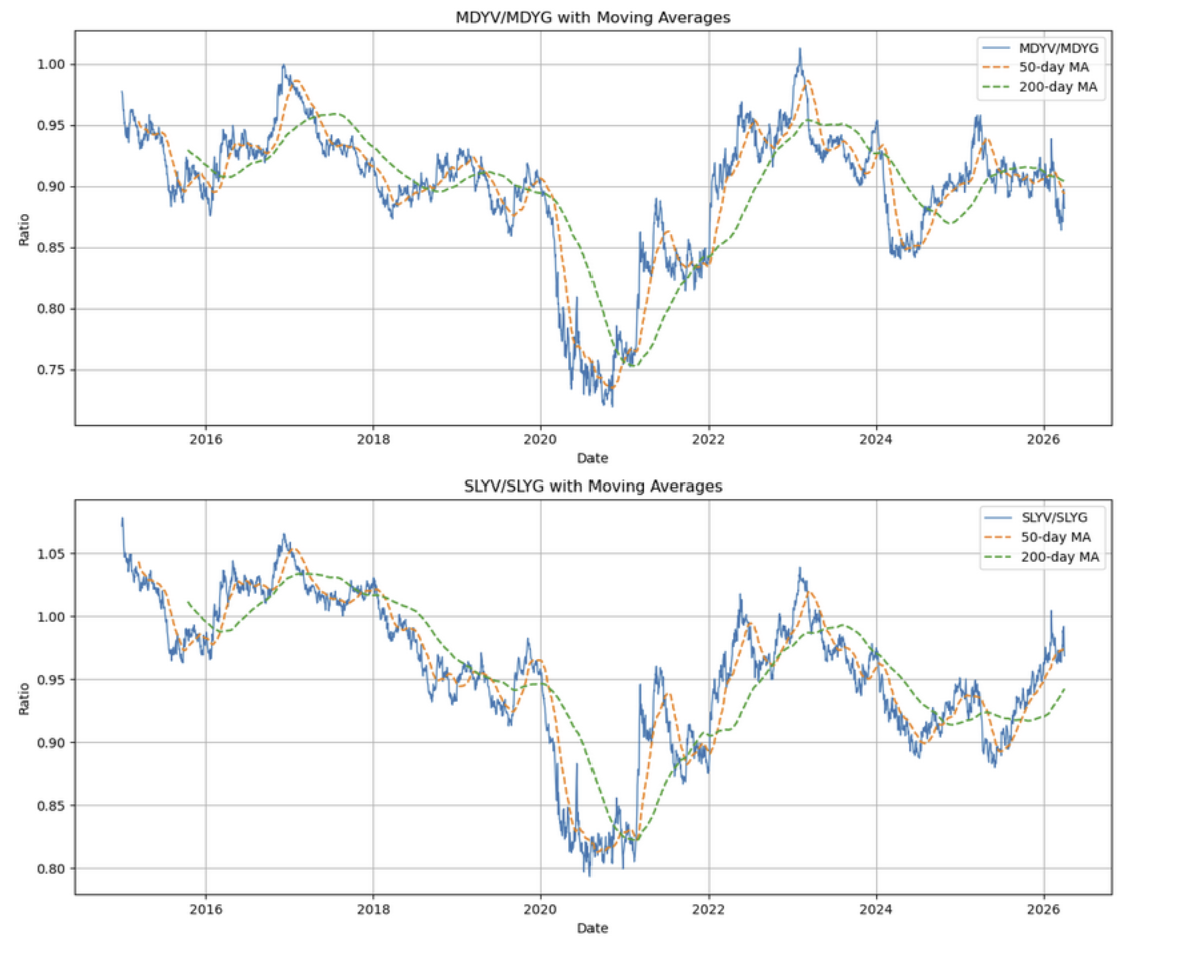Click the bottom chart's "Date" x-axis label
The width and height of the screenshot is (1180, 966).
[x=591, y=928]
